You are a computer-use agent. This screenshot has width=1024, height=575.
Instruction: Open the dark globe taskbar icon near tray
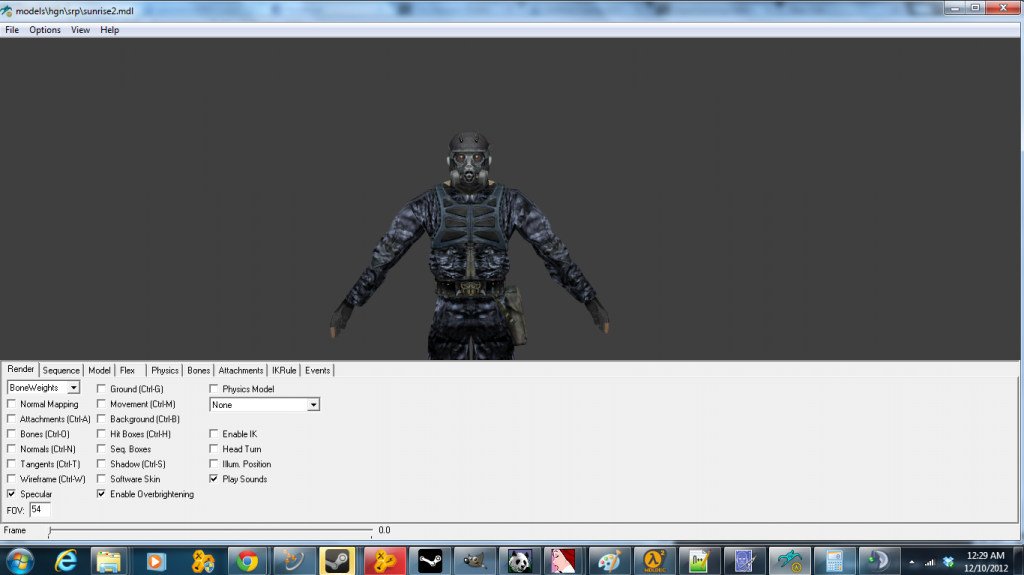coord(878,561)
